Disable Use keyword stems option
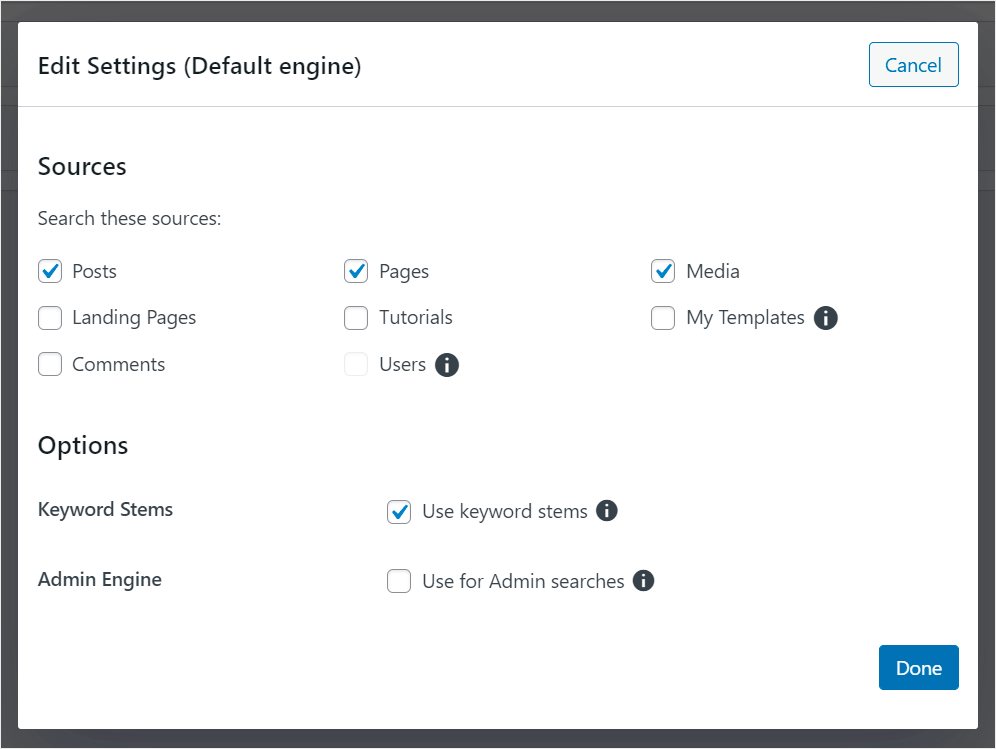This screenshot has width=996, height=749. point(399,511)
